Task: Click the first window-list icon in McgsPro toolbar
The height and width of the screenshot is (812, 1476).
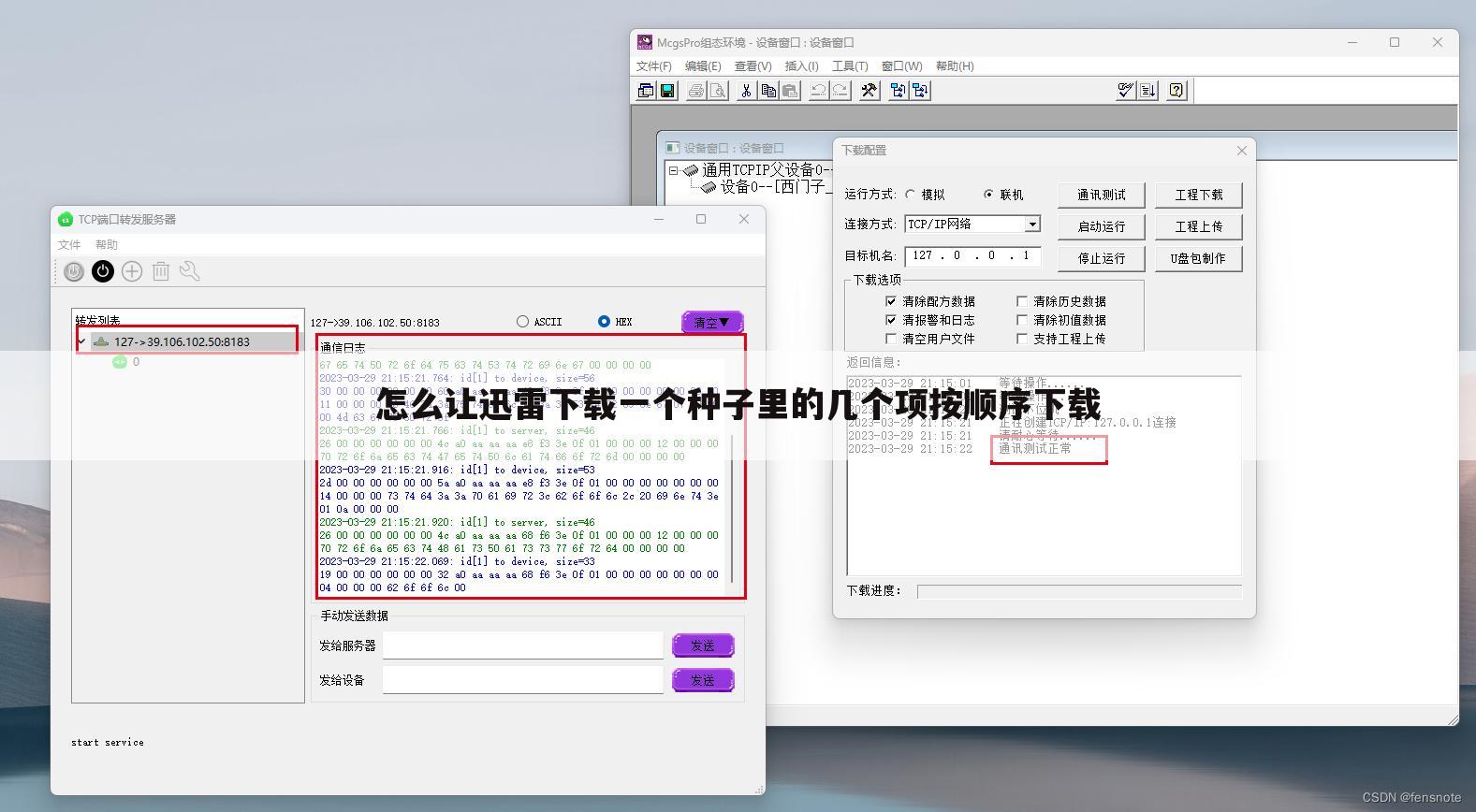Action: pos(646,91)
